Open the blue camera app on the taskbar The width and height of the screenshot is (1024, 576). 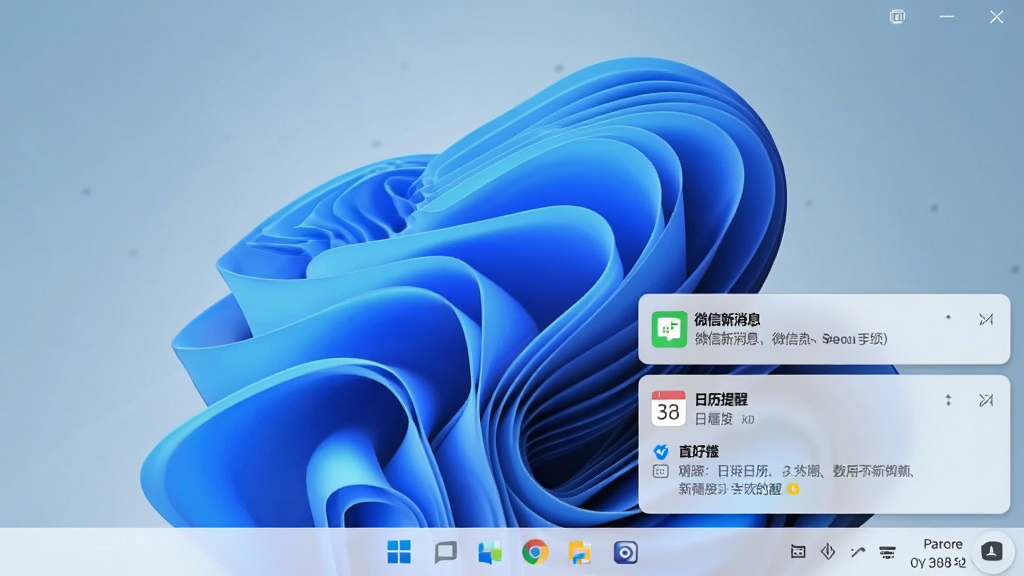[625, 552]
